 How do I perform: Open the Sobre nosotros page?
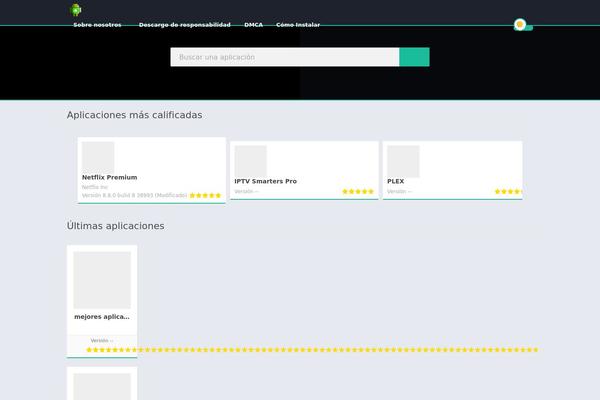tap(97, 25)
